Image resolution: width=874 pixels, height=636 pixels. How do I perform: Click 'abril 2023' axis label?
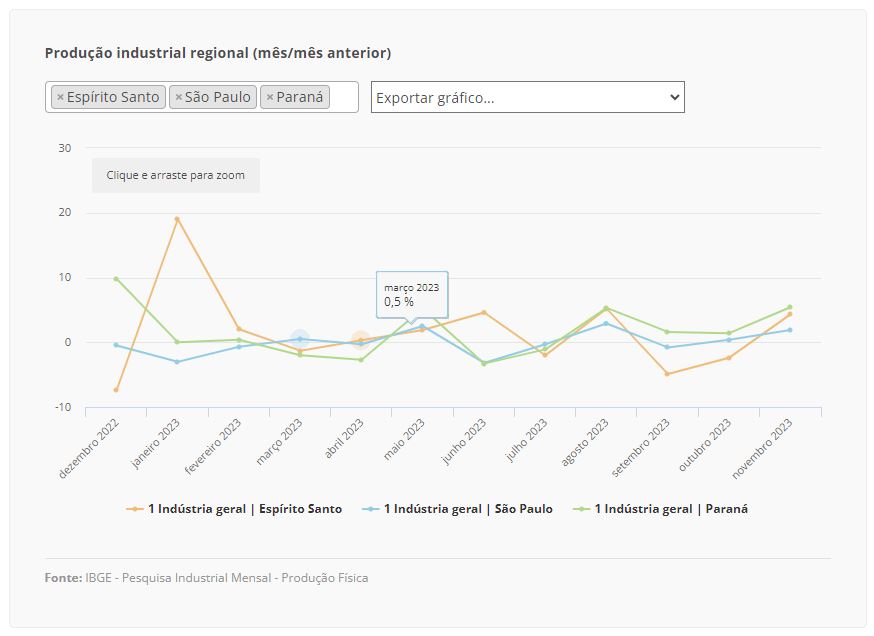(x=344, y=439)
